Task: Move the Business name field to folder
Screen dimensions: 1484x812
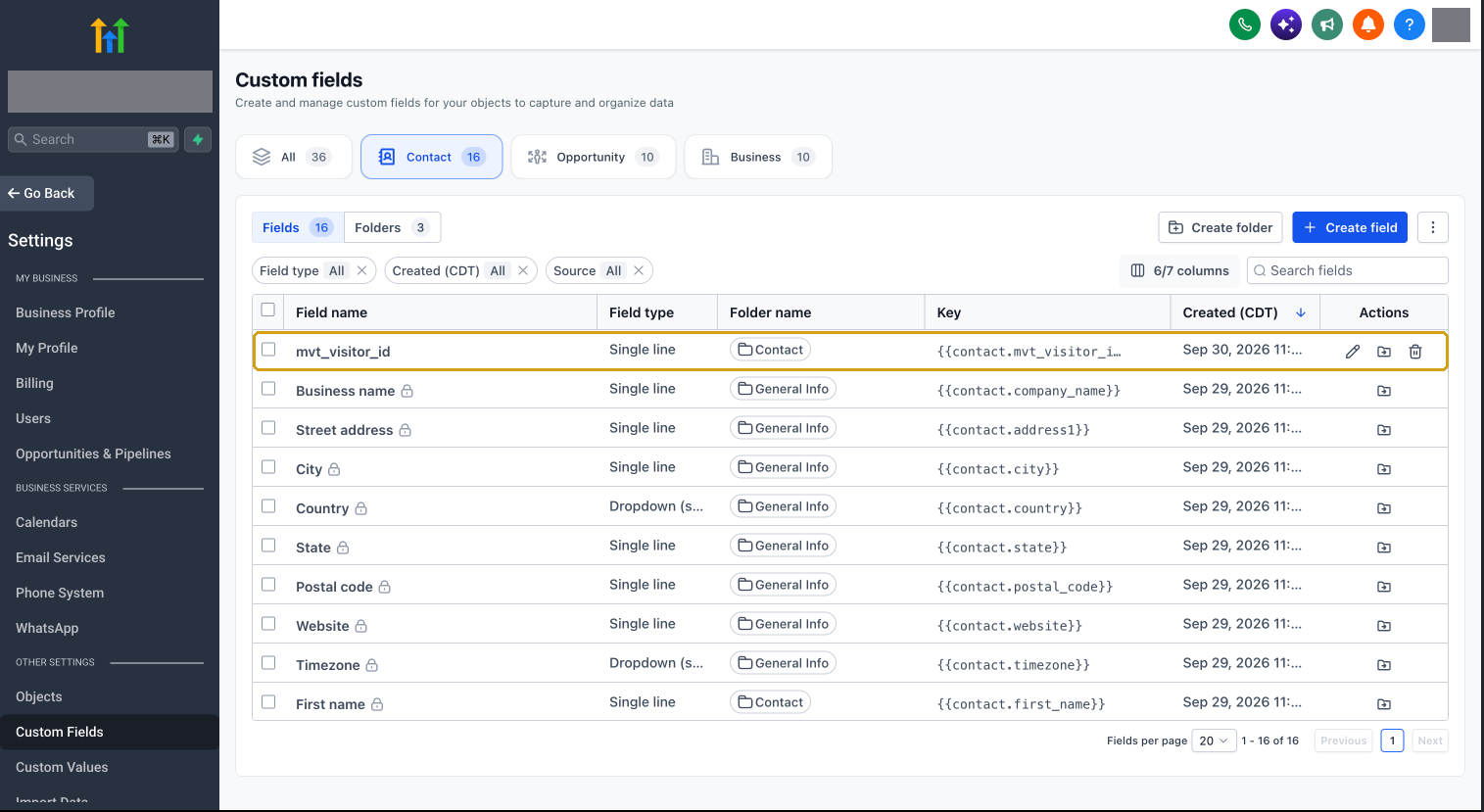Action: (x=1384, y=391)
